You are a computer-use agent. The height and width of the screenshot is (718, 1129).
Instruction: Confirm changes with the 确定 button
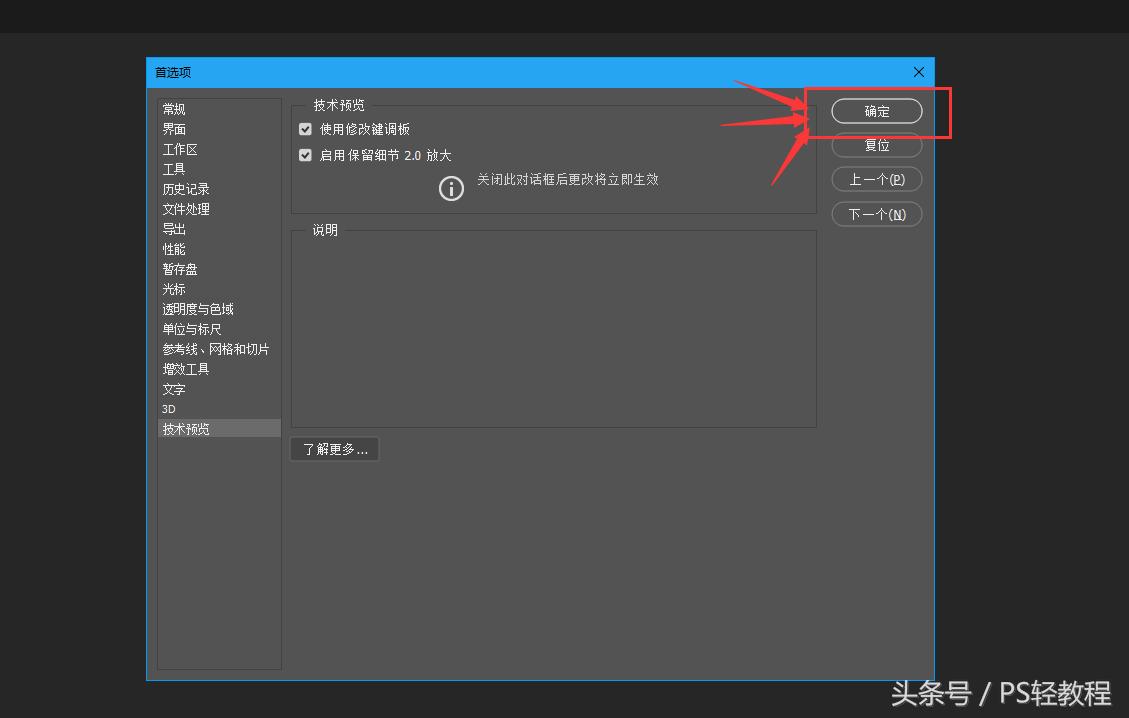tap(876, 111)
